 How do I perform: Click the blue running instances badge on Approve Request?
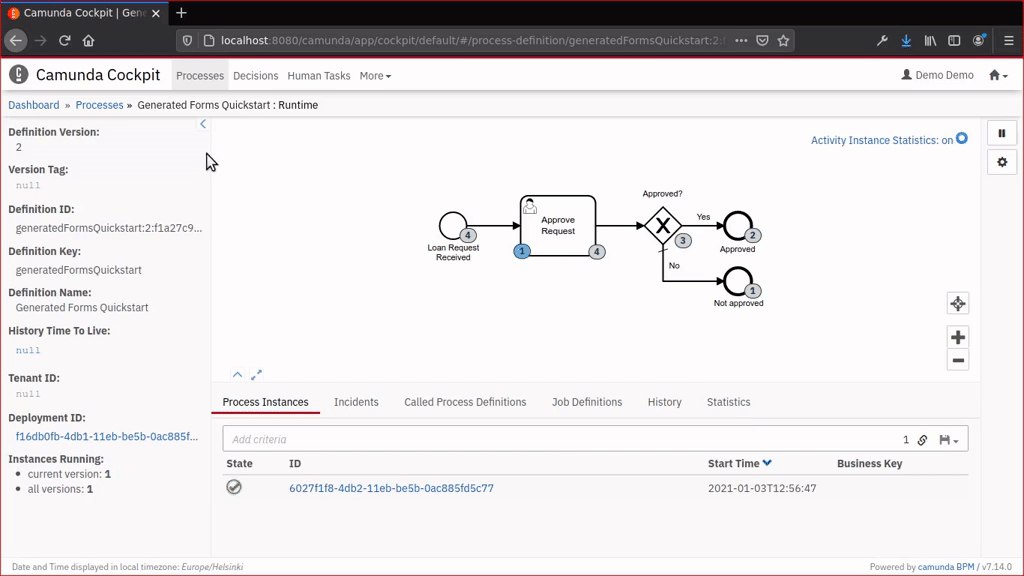coord(522,251)
